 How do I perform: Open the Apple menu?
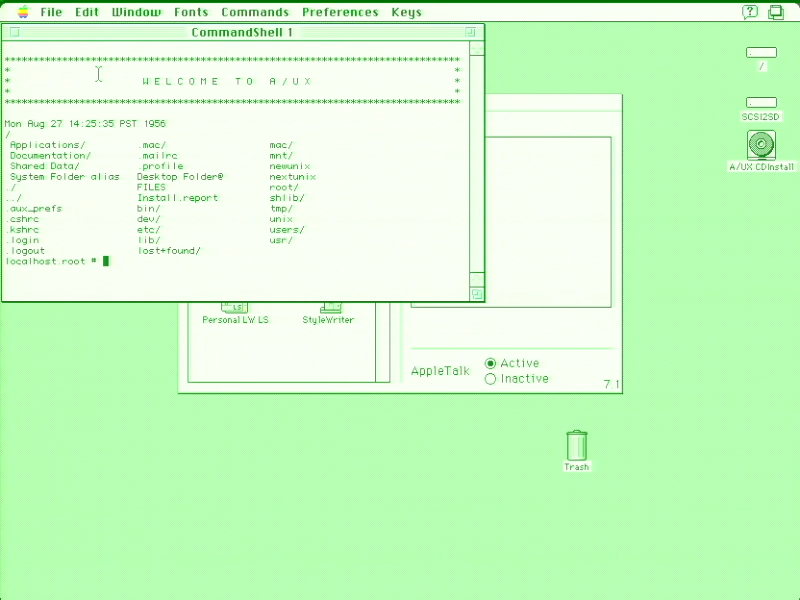[23, 12]
